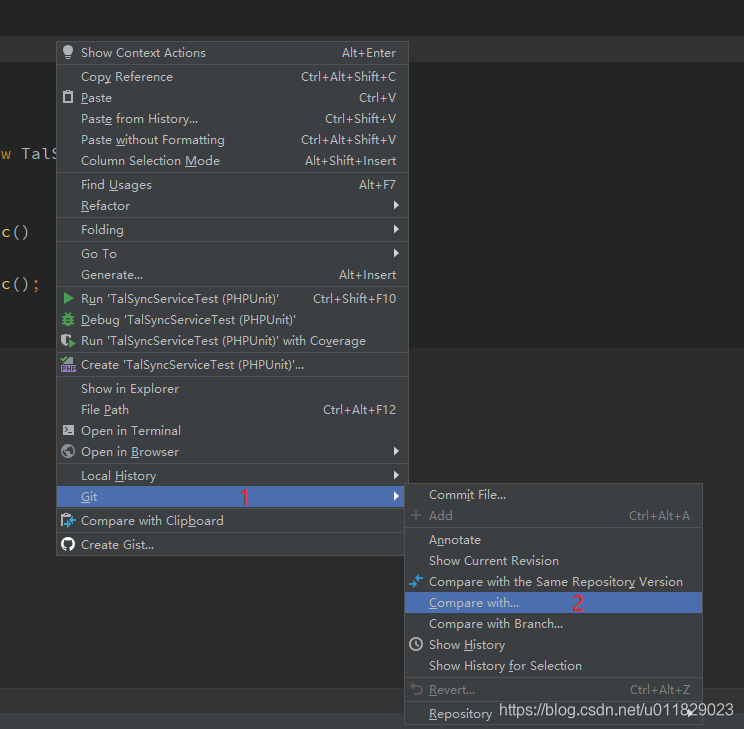Select Copy Reference

coord(232,76)
